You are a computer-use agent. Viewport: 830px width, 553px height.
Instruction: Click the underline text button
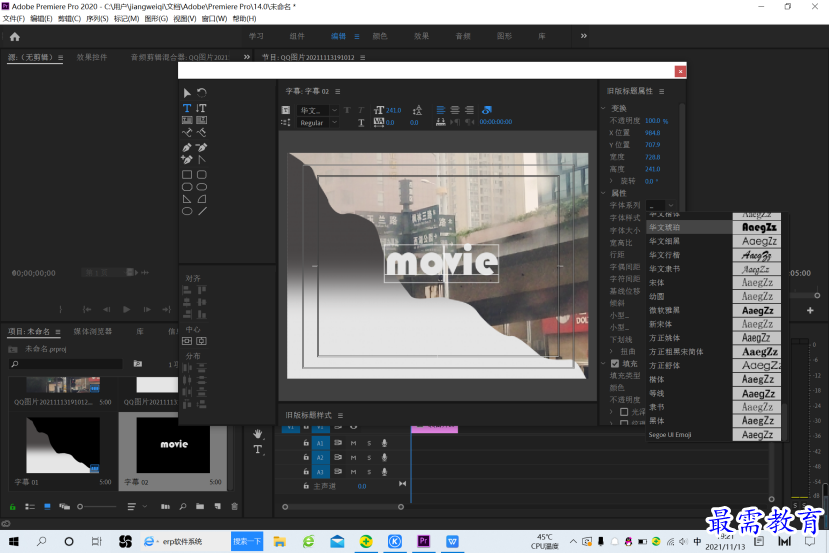(x=361, y=123)
